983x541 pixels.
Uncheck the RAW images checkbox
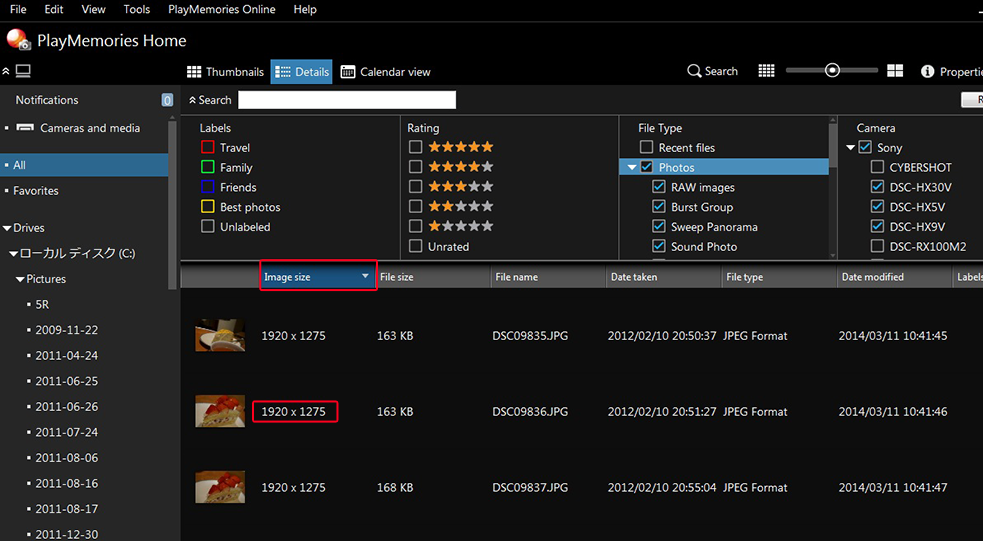tap(659, 187)
